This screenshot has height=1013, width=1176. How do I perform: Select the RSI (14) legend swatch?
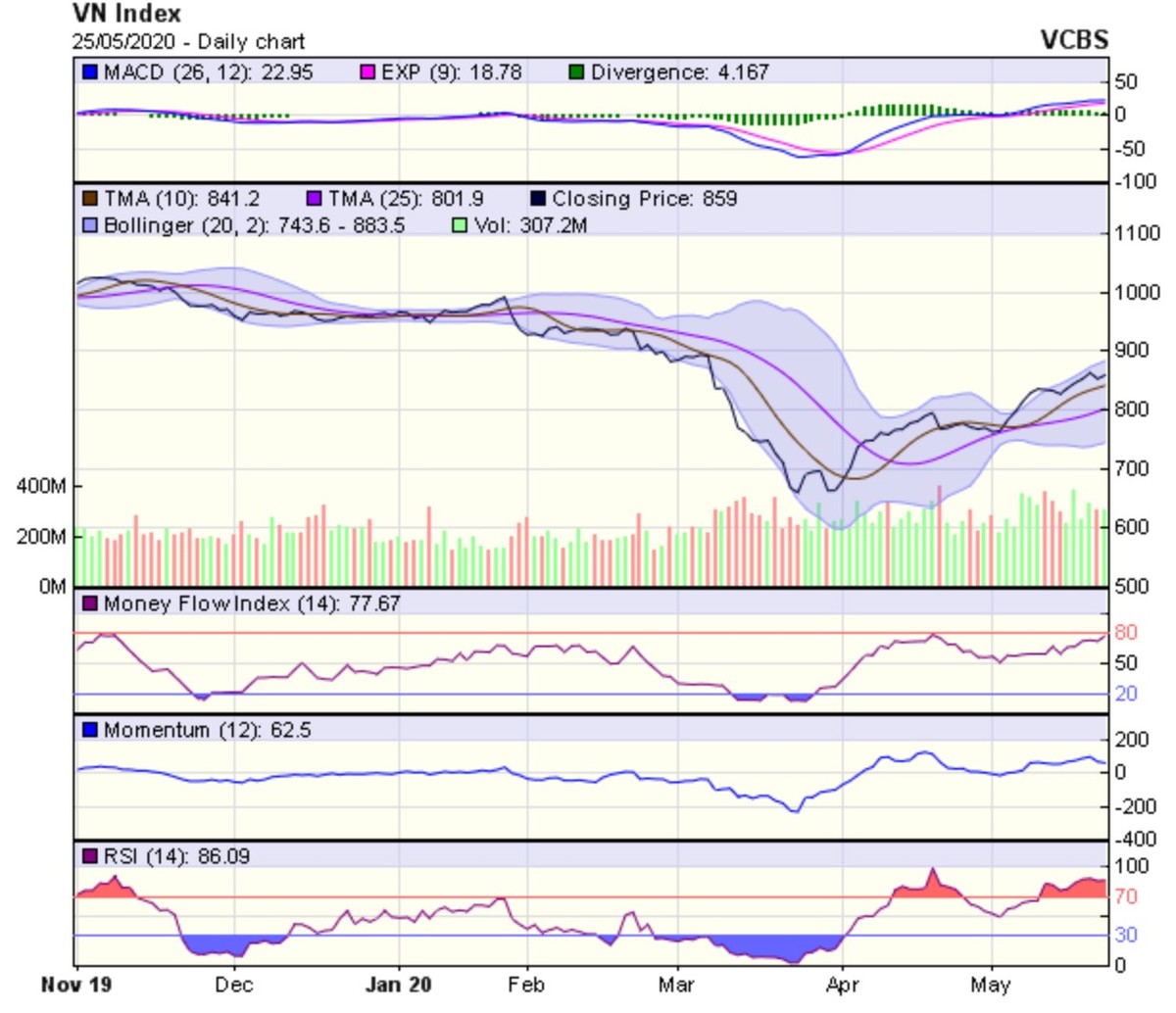tap(90, 856)
